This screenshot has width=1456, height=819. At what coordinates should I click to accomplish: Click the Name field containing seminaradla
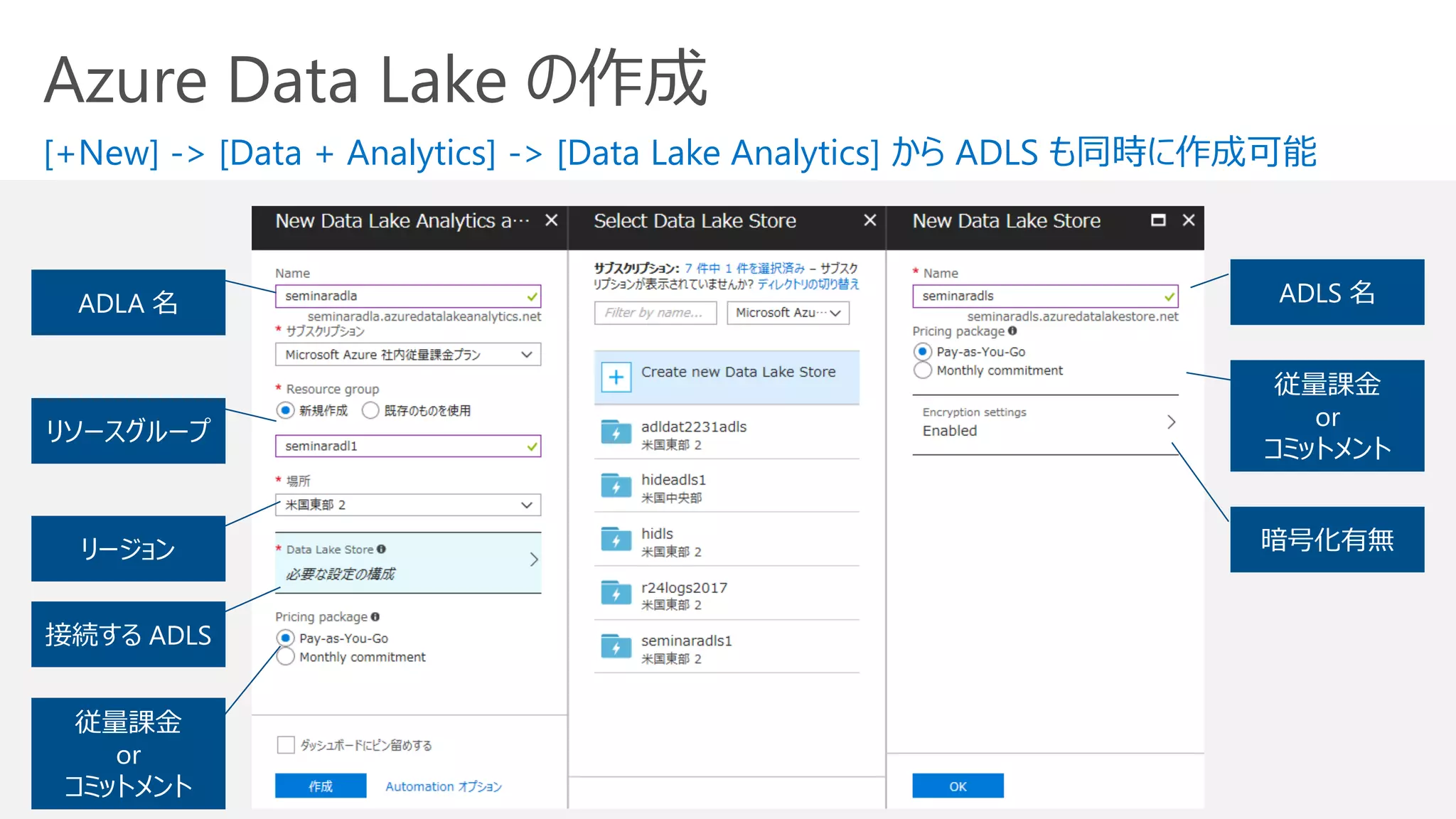click(x=408, y=296)
